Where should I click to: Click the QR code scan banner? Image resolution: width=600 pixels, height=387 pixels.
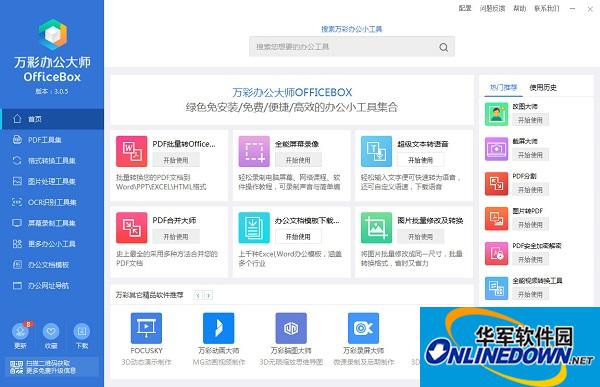click(x=51, y=367)
